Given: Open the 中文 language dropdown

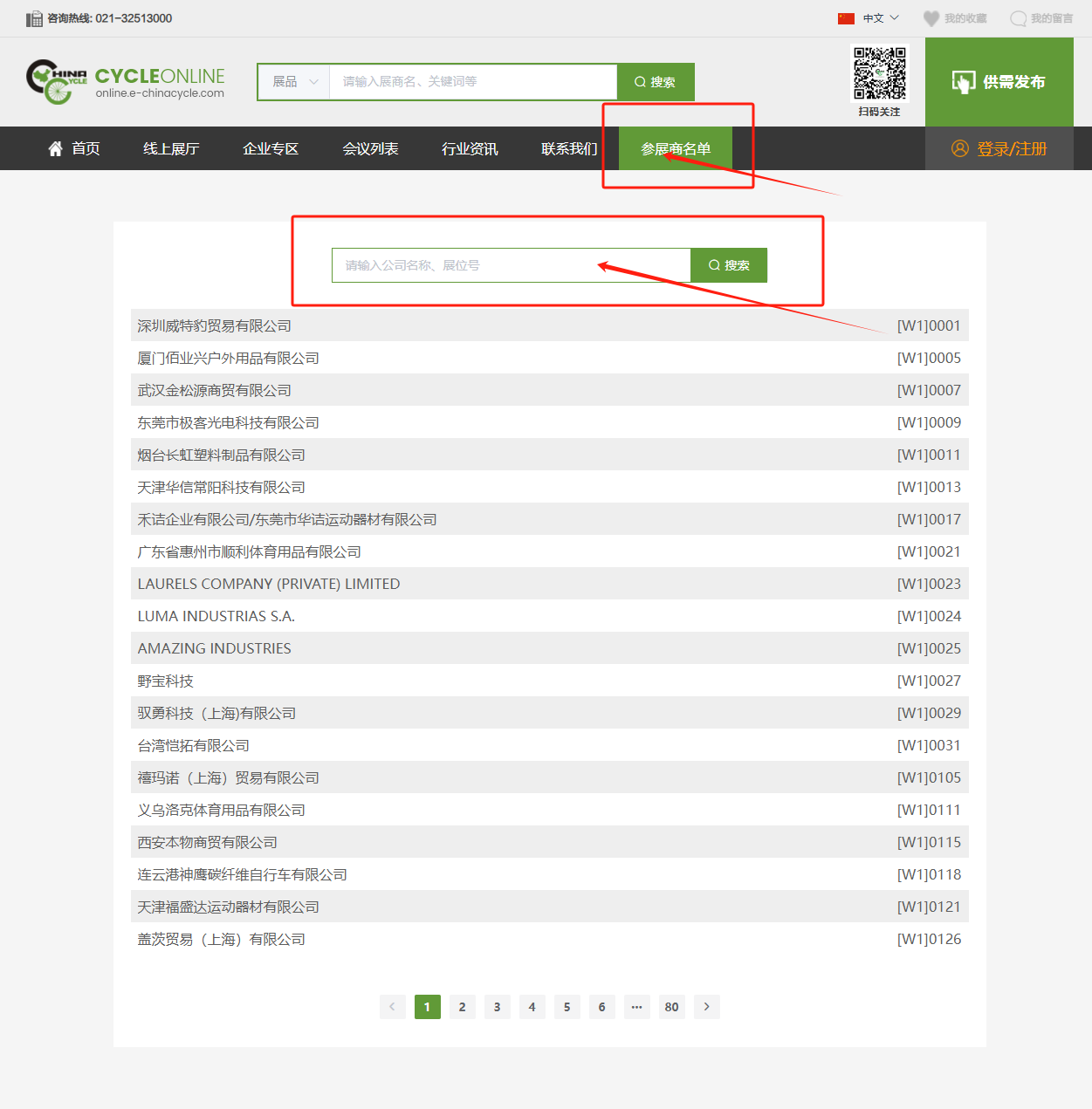Looking at the screenshot, I should 881,18.
